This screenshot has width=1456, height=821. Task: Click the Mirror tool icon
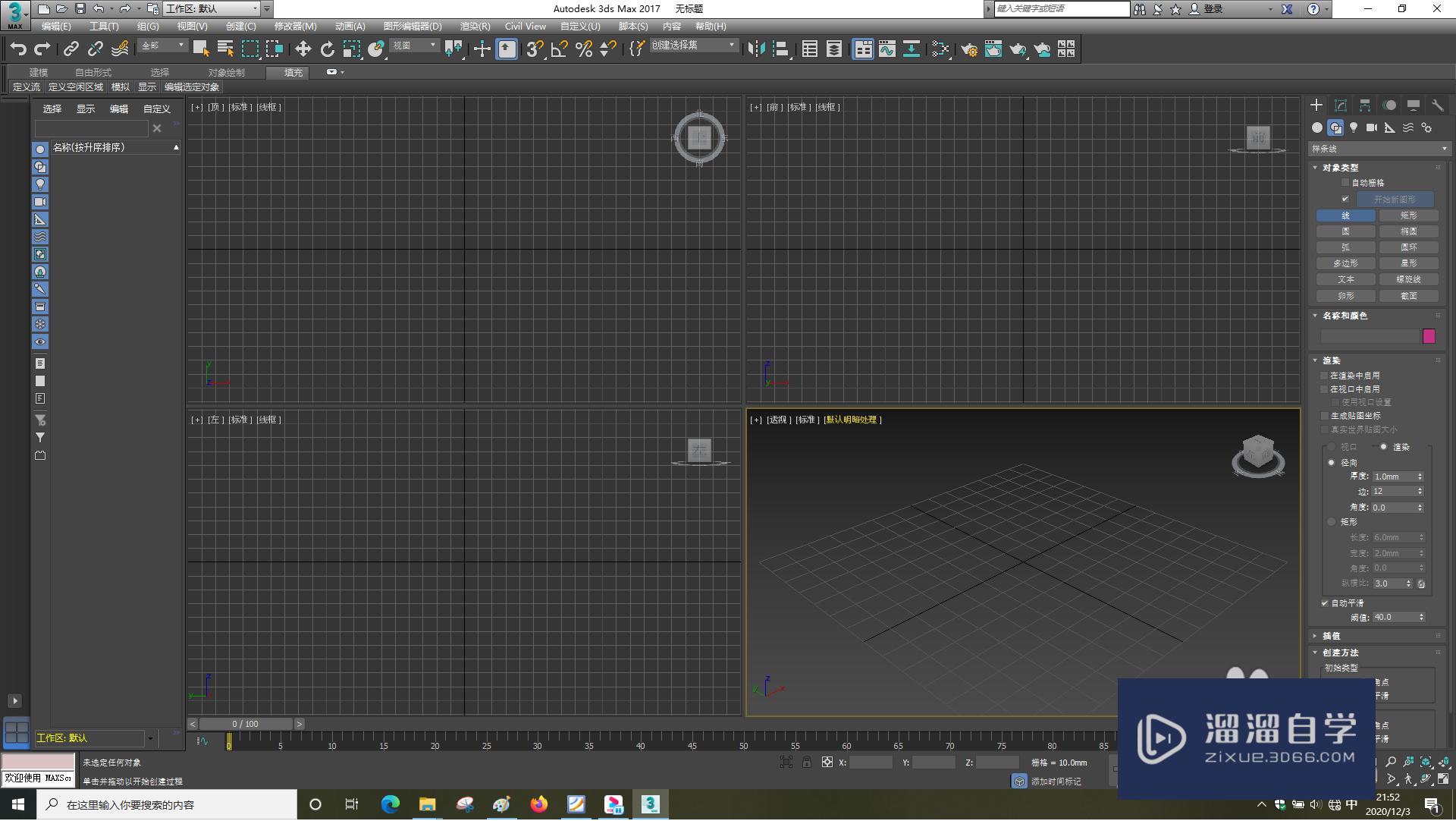(x=756, y=49)
